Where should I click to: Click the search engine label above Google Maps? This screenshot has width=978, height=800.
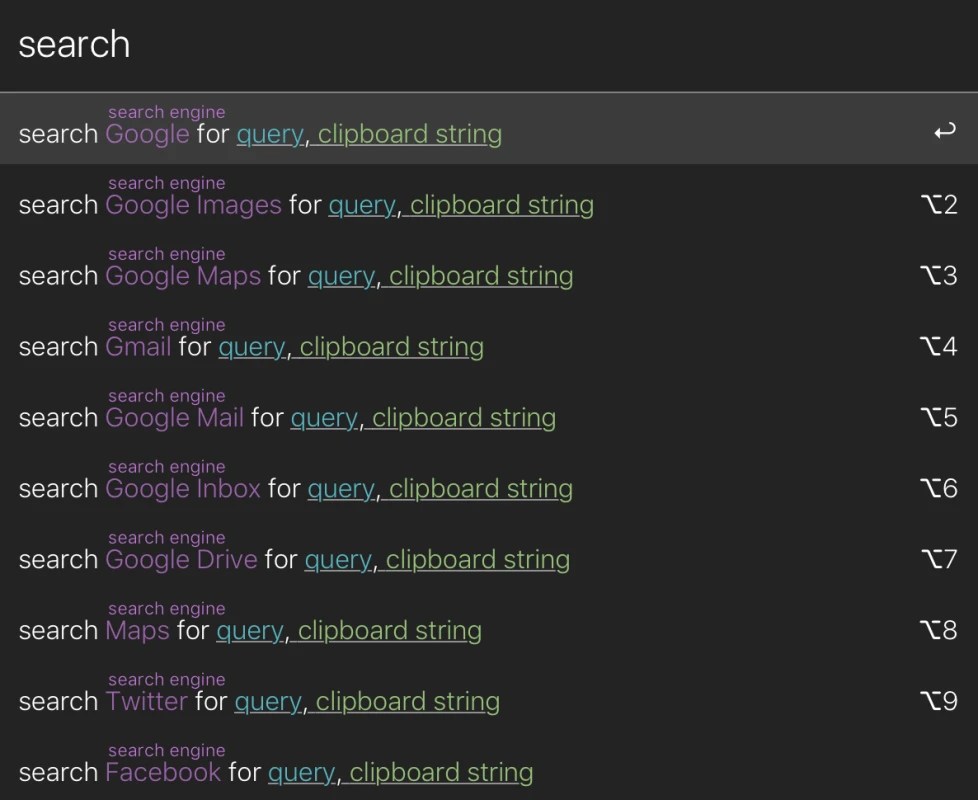pyautogui.click(x=166, y=253)
